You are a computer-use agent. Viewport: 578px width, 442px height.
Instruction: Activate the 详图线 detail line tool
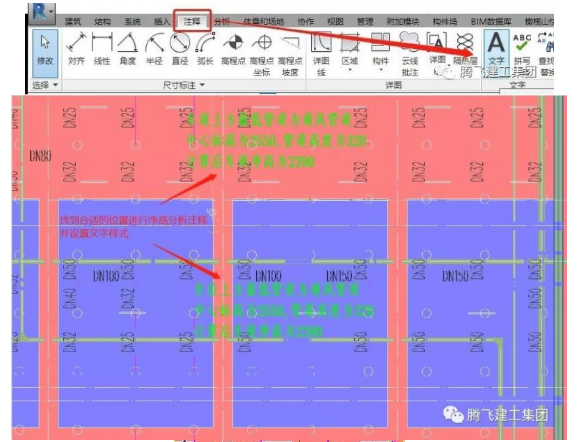(321, 55)
